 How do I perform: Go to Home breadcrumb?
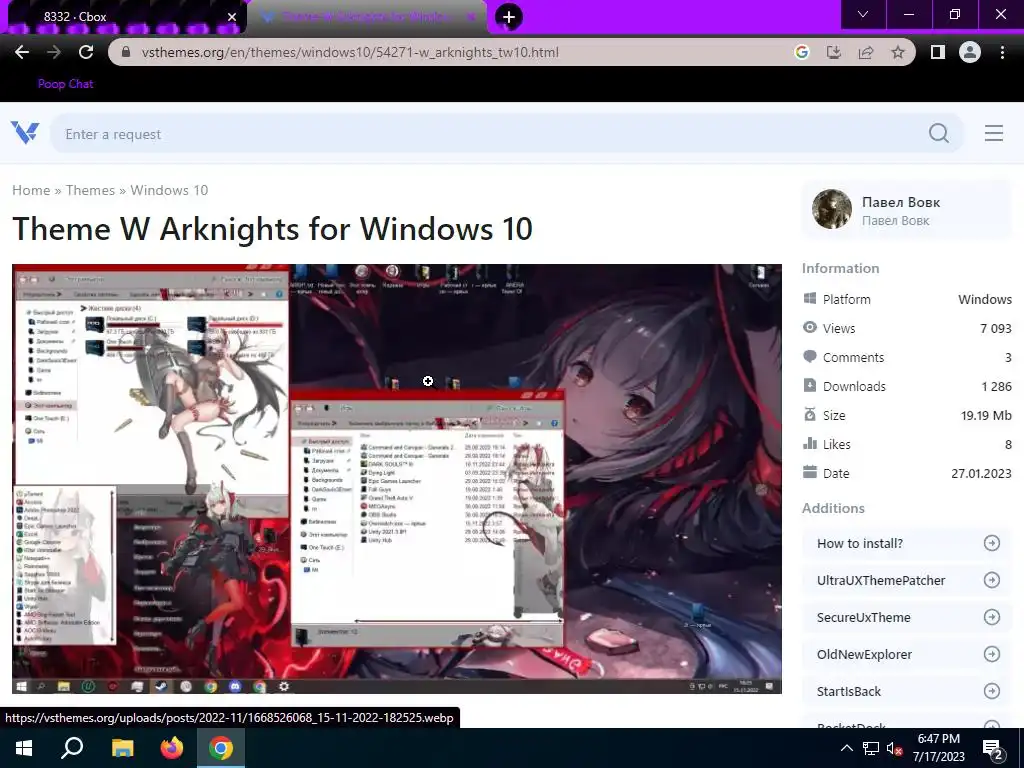pos(31,190)
